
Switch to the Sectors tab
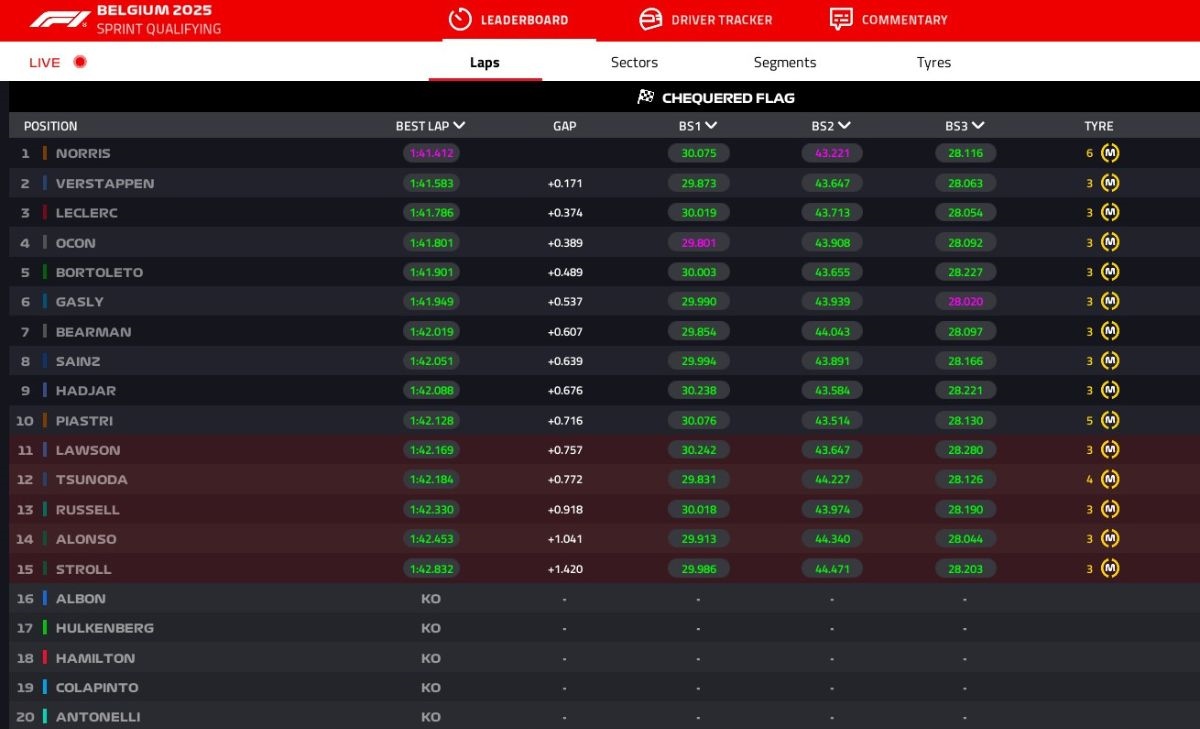click(x=634, y=62)
